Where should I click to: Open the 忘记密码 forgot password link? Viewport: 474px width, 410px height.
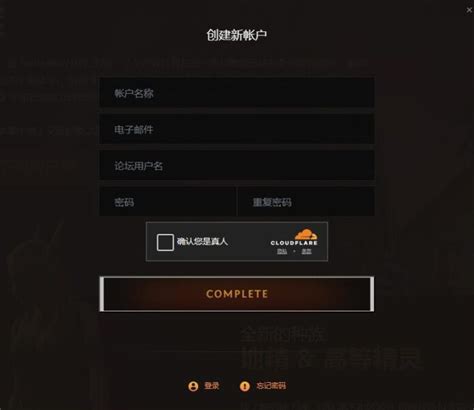point(271,386)
